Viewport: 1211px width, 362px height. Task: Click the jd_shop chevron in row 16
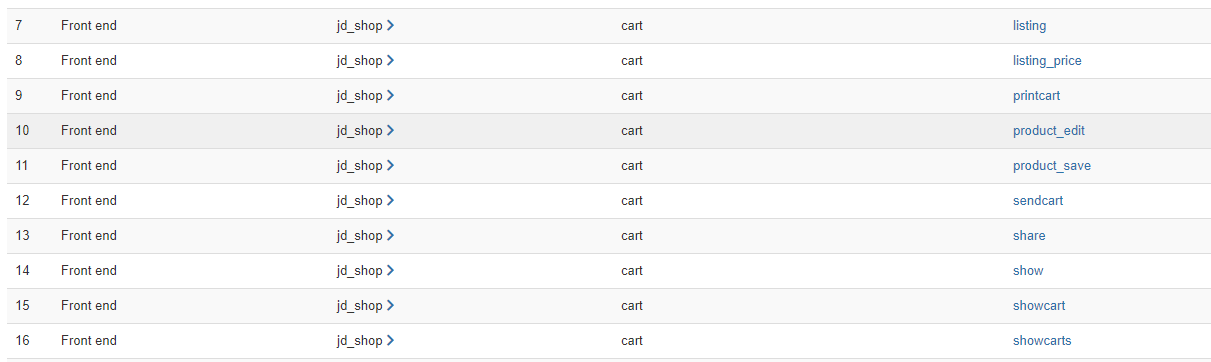click(390, 341)
